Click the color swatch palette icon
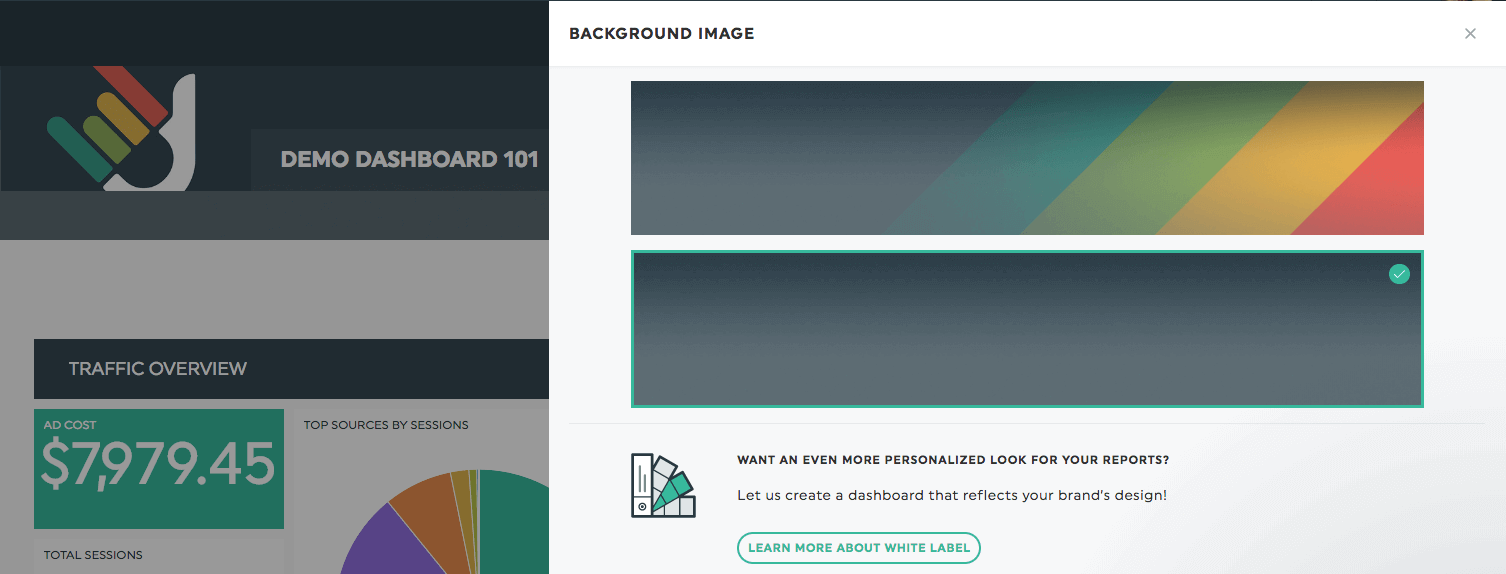1506x574 pixels. (663, 486)
